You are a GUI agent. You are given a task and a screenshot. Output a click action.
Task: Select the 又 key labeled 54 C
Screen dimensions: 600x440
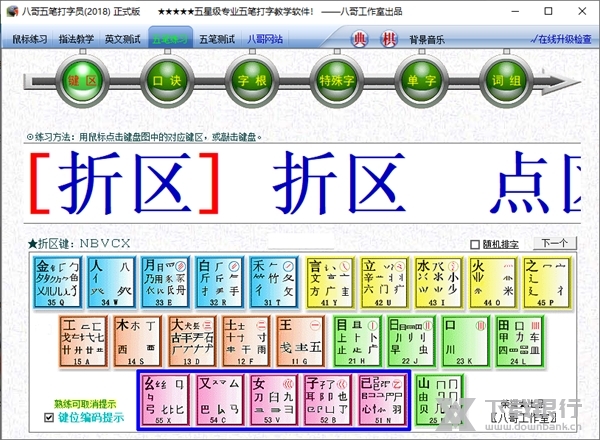220,400
